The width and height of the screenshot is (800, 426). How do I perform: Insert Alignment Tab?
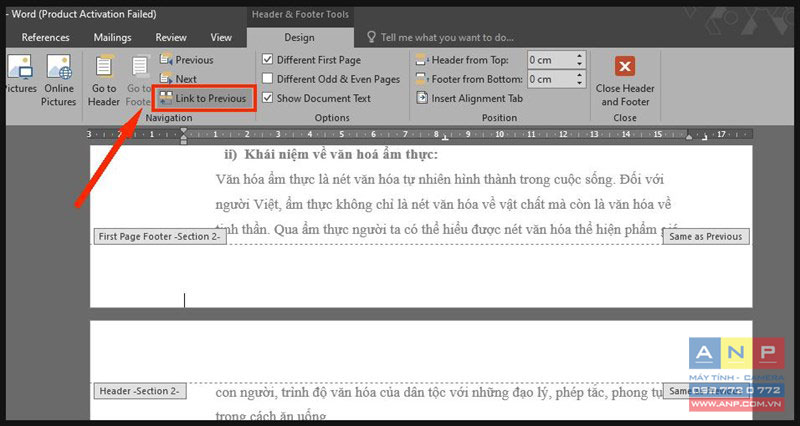click(469, 98)
